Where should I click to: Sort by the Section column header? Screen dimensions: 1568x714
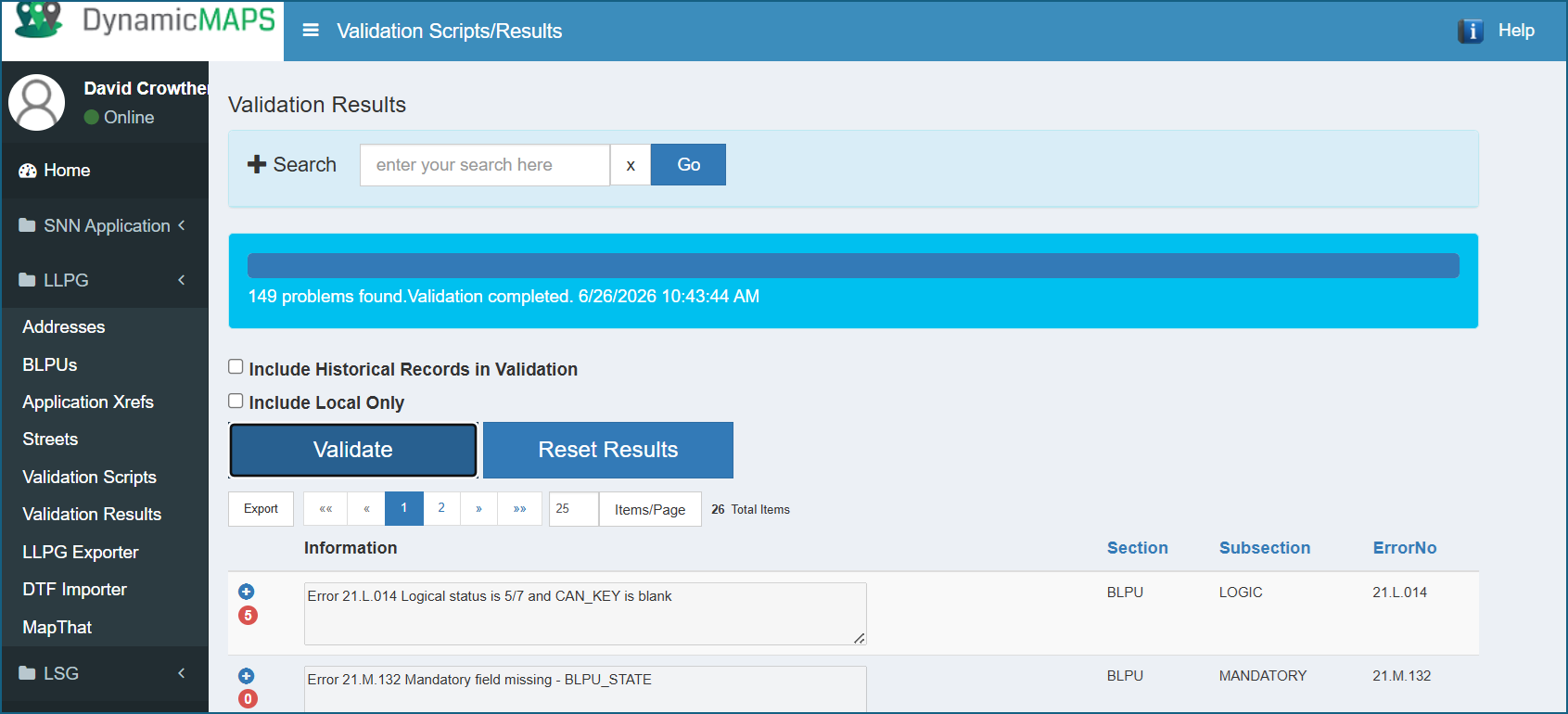click(1137, 548)
